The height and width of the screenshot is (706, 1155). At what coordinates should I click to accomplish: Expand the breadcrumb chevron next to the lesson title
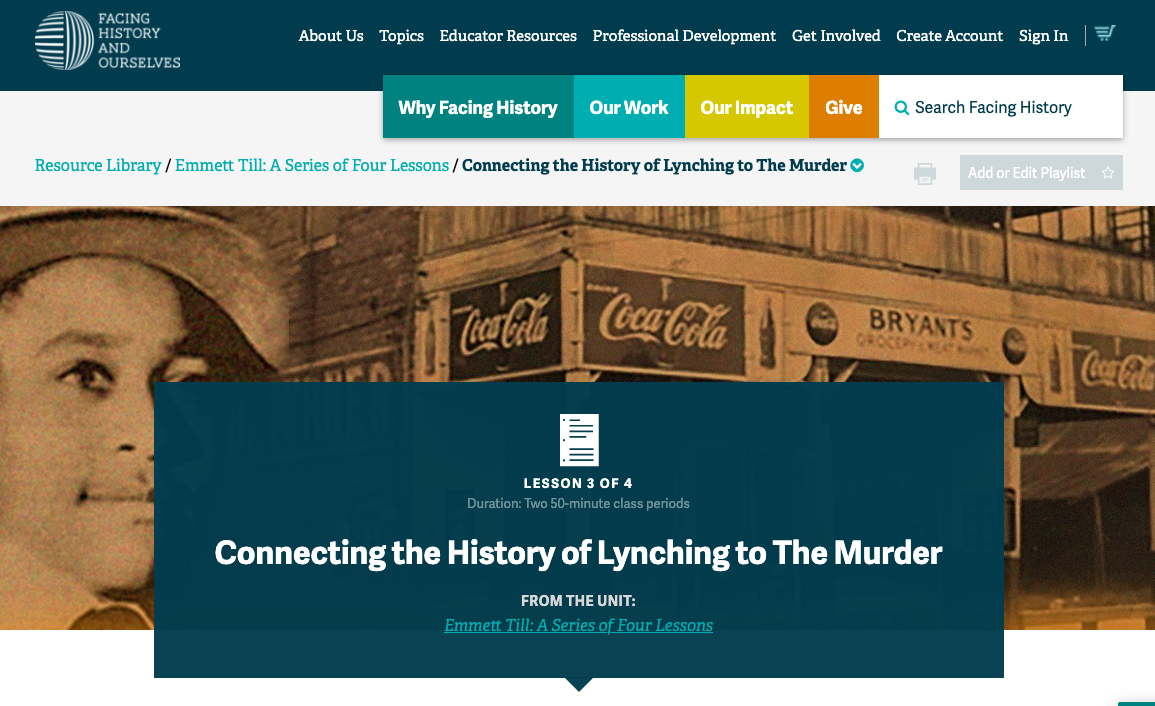[858, 165]
